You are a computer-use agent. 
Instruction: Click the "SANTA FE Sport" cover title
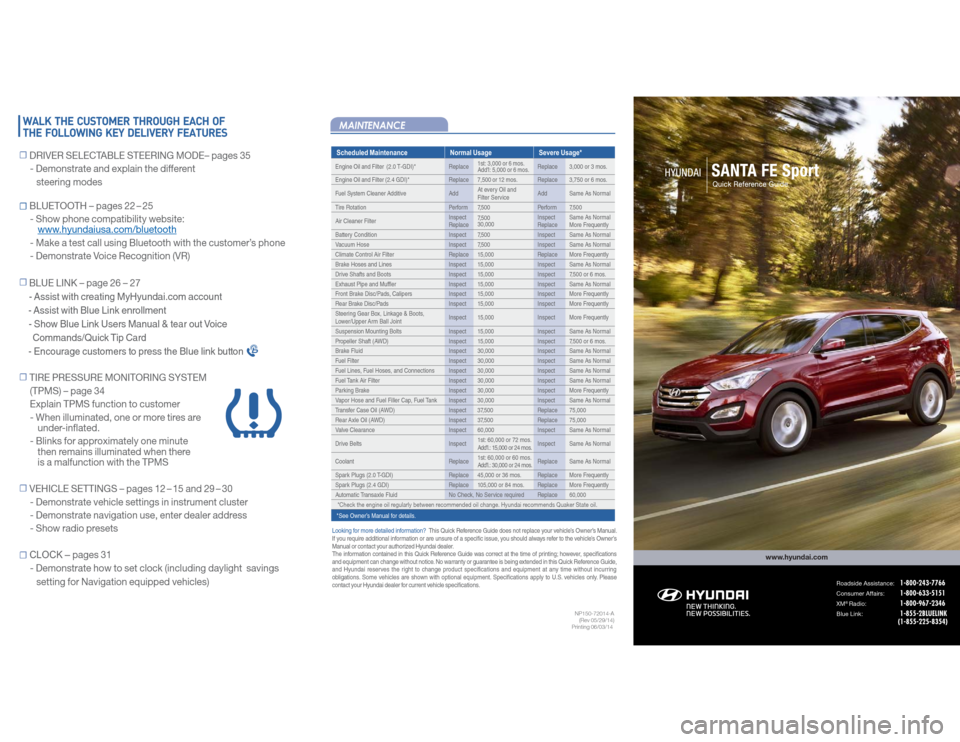[765, 170]
